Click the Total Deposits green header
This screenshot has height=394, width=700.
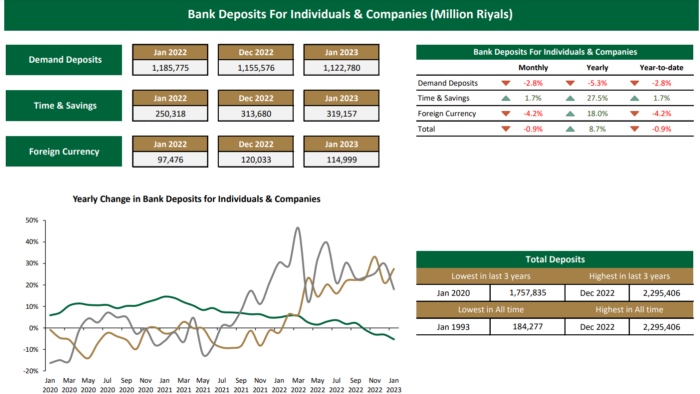554,260
